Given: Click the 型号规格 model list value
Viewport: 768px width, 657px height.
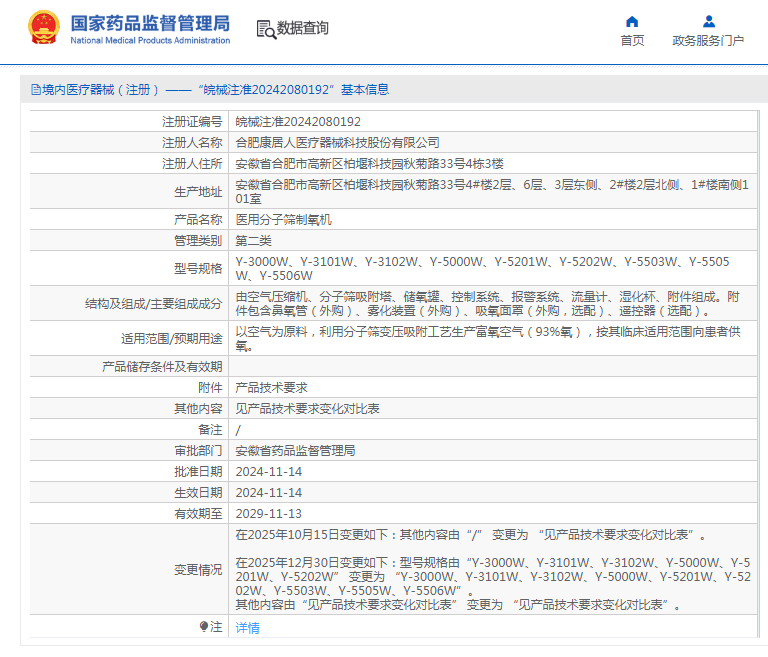Looking at the screenshot, I should point(482,268).
